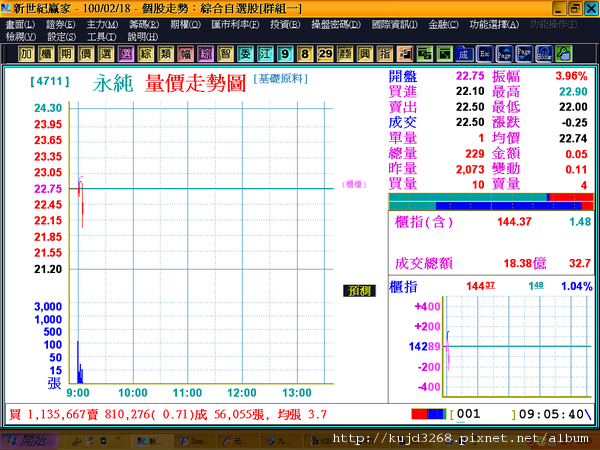Click the Page Up toolbar button
This screenshot has width=600, height=450.
(x=504, y=54)
